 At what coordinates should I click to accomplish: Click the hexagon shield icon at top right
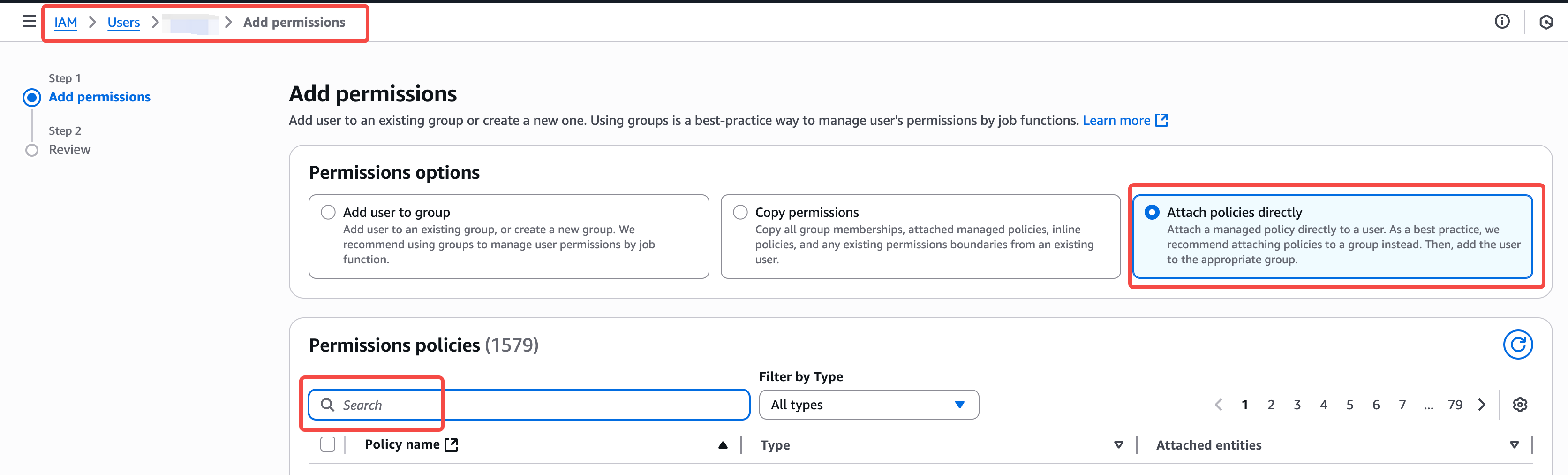1545,23
